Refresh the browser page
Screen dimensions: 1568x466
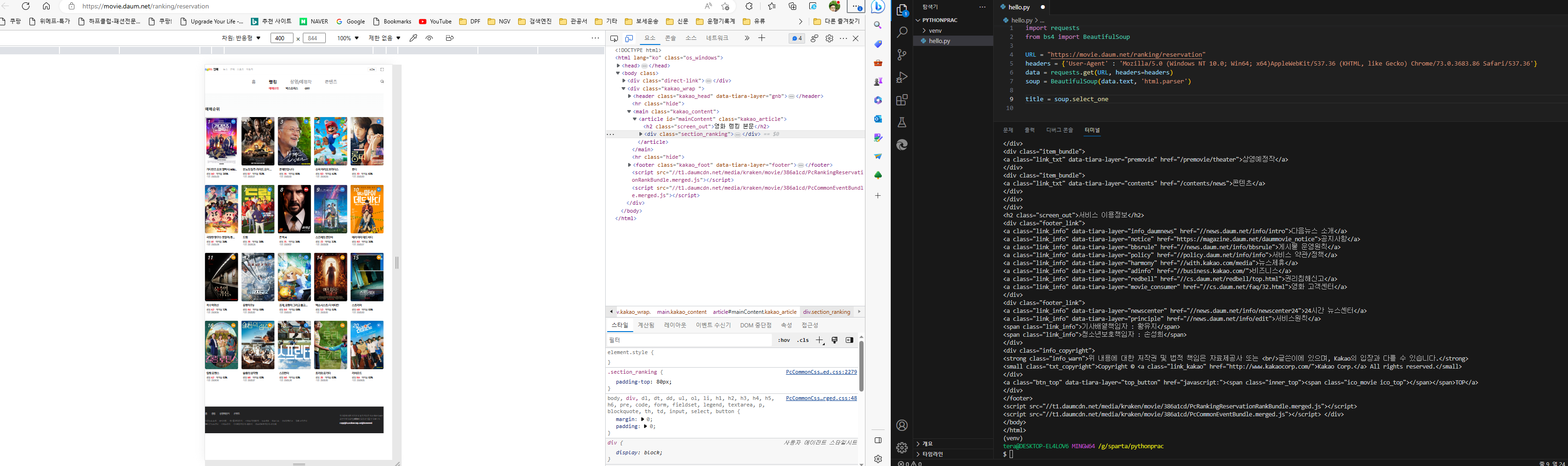click(x=26, y=6)
